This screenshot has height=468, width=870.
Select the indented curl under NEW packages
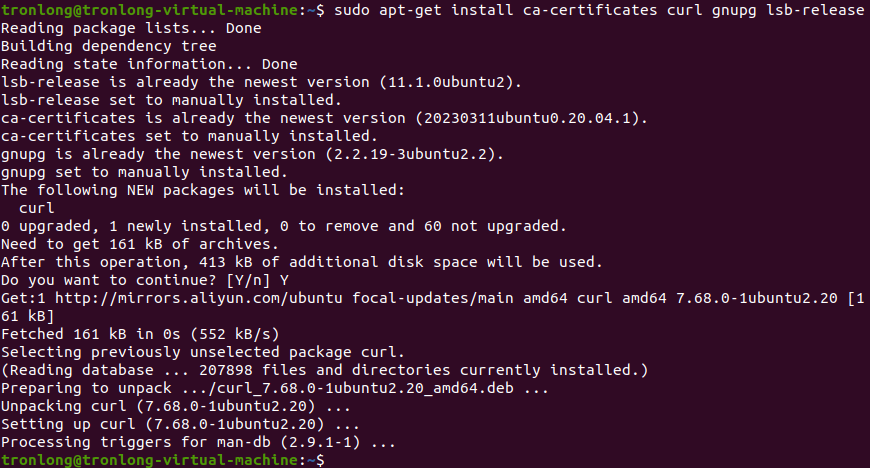(x=36, y=208)
